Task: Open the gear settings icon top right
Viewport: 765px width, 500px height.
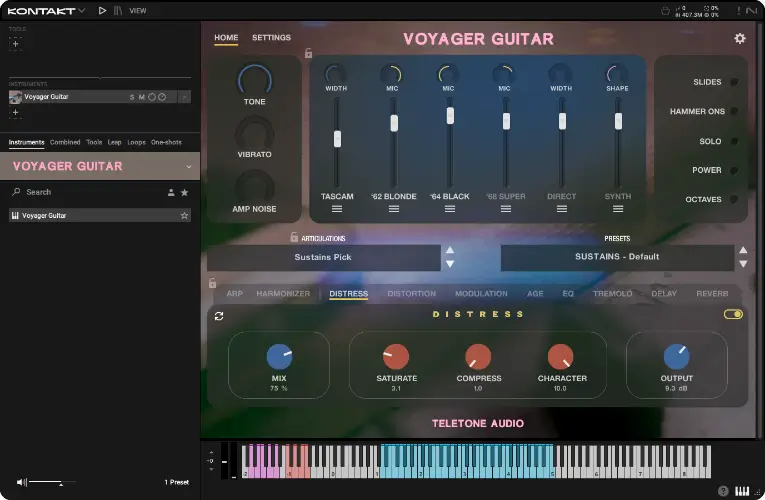Action: pyautogui.click(x=740, y=39)
